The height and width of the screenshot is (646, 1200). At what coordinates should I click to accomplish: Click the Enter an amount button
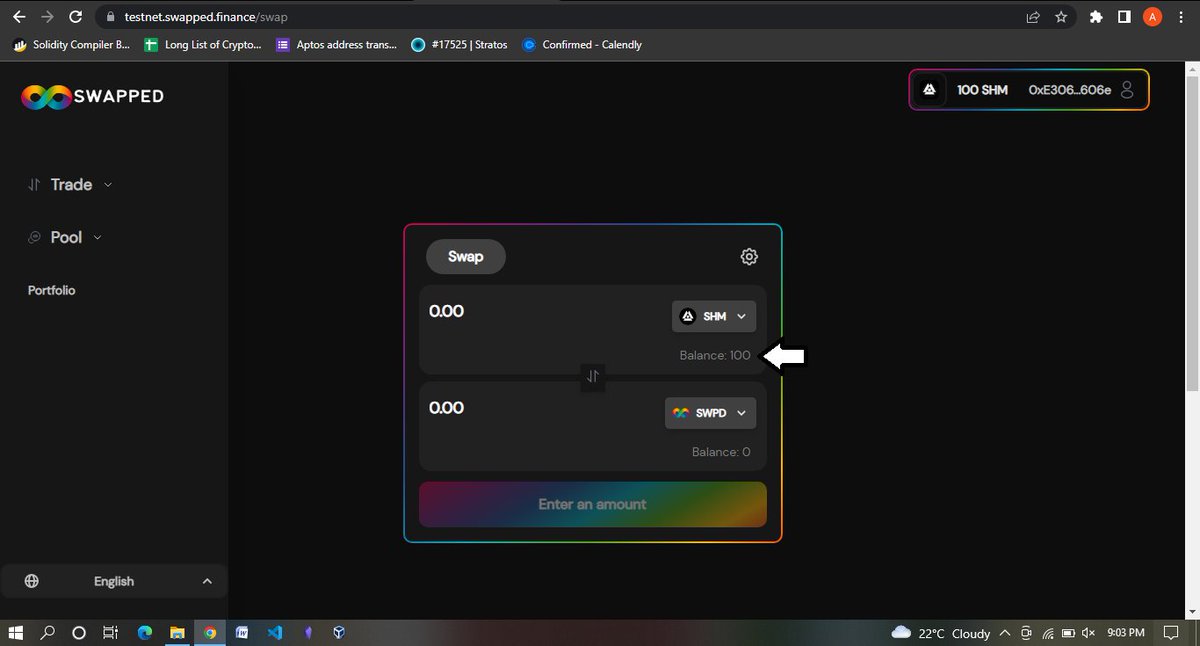click(593, 504)
